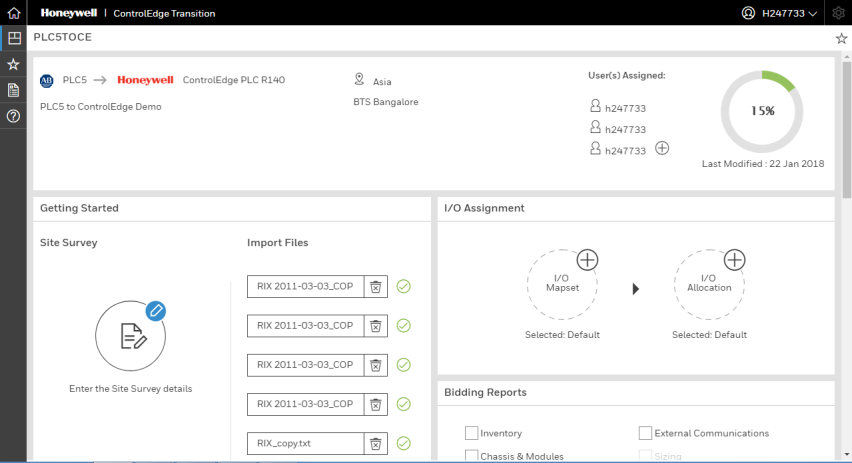Add an I/O Mapset with the plus button

[587, 260]
